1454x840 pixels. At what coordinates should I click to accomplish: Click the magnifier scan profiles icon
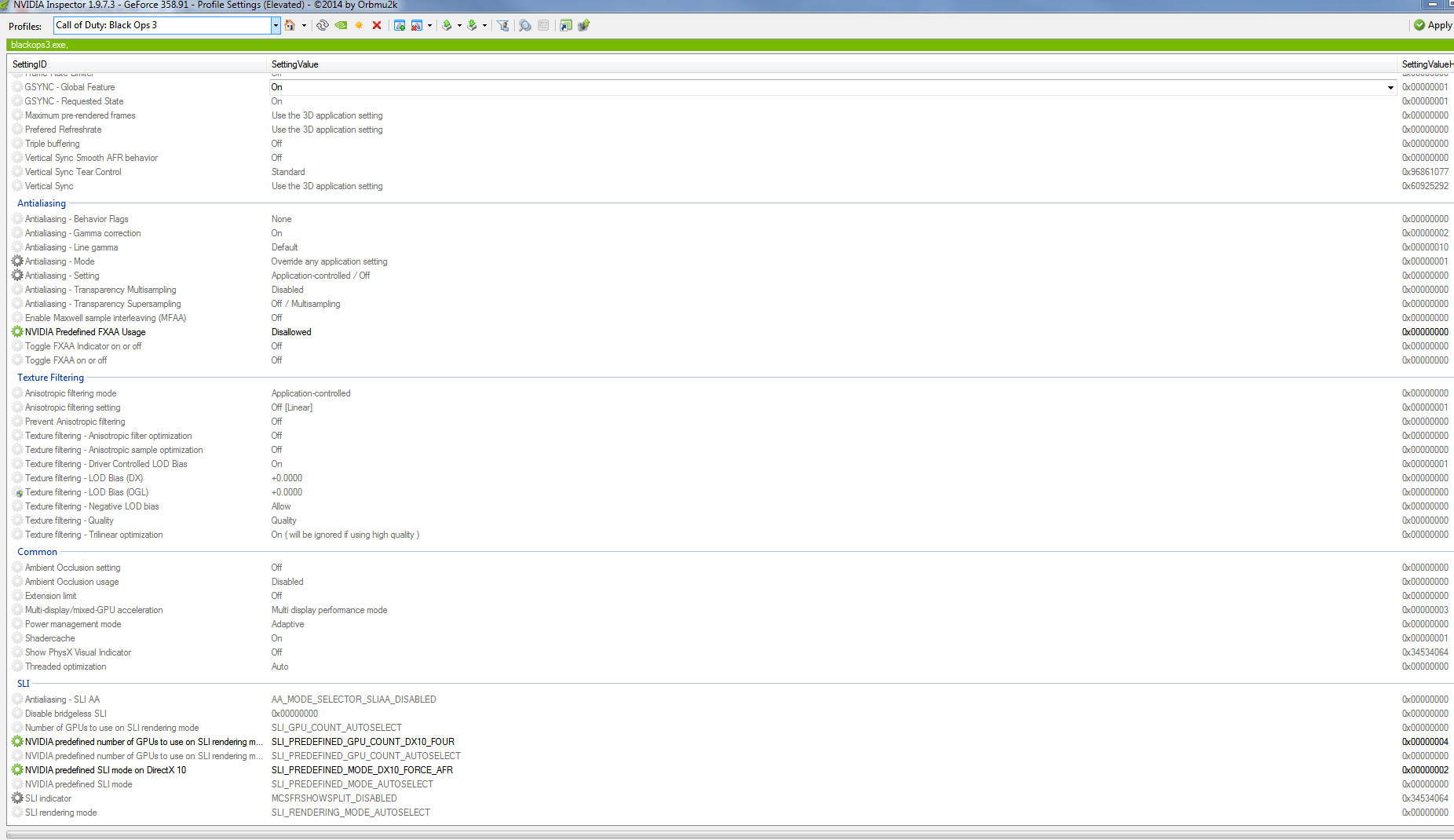coord(525,25)
